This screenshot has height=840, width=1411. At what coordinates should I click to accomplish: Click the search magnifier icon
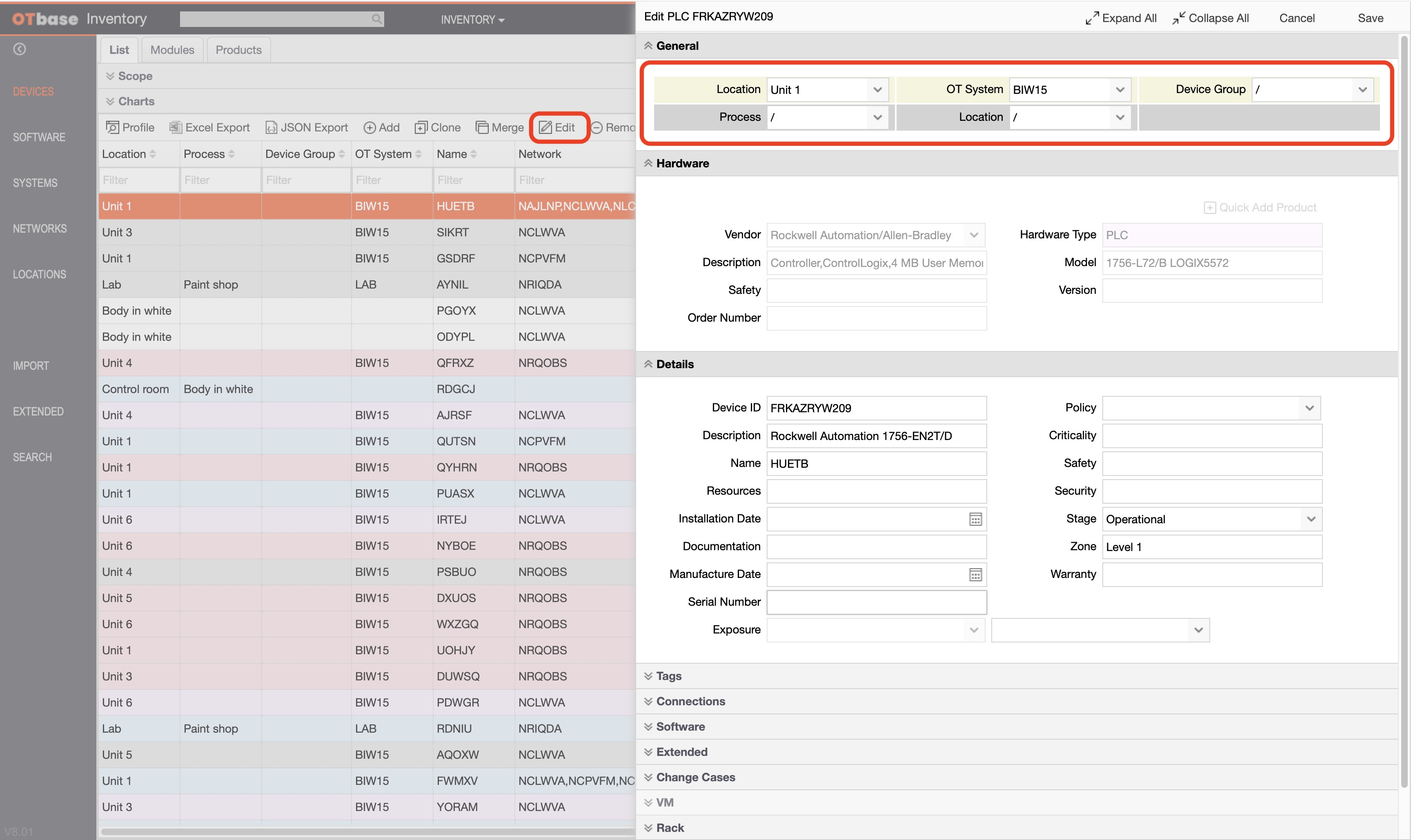click(x=376, y=19)
